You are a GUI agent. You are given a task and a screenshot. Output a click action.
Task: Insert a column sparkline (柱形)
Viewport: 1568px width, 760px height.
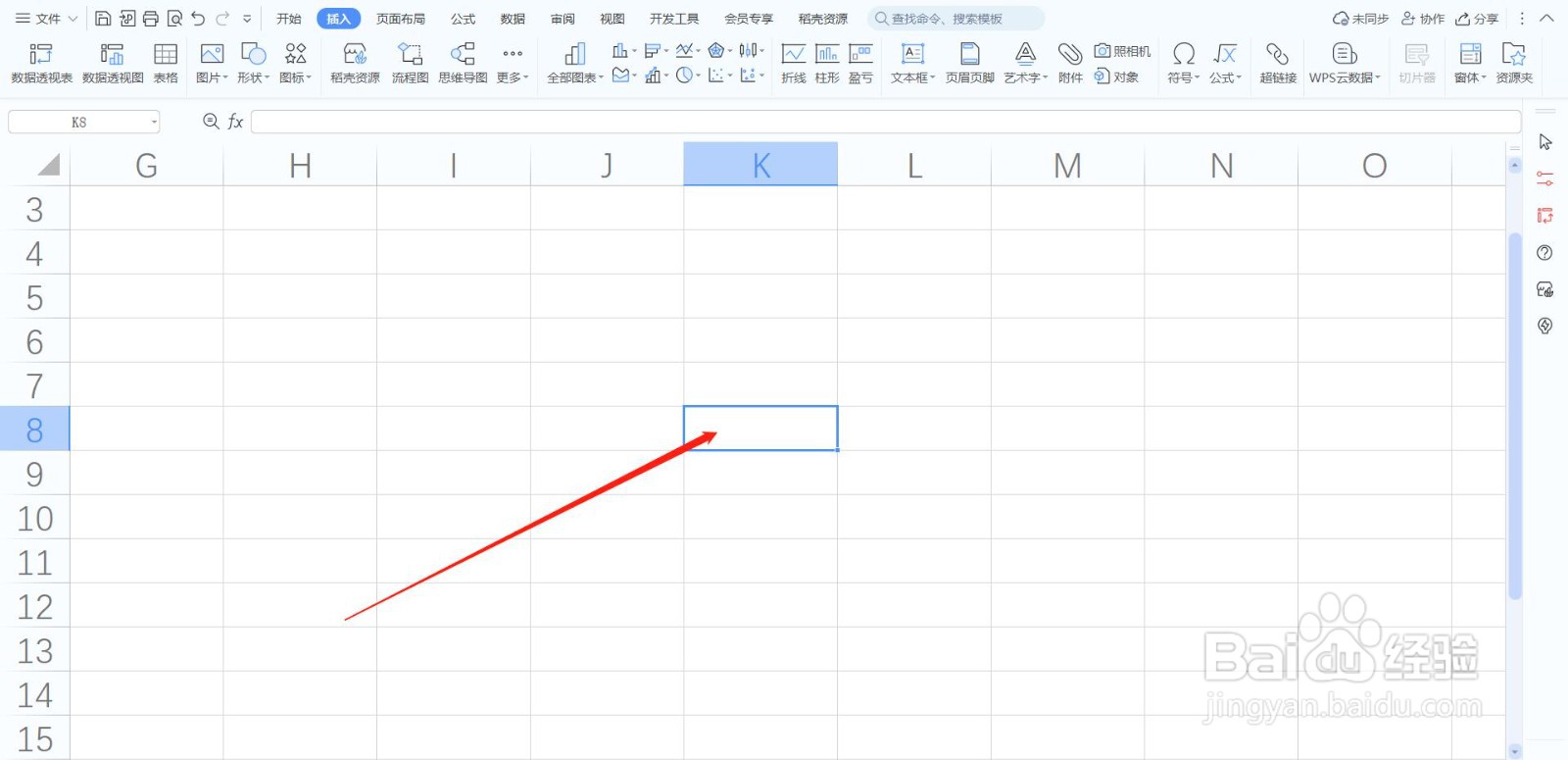tap(827, 63)
